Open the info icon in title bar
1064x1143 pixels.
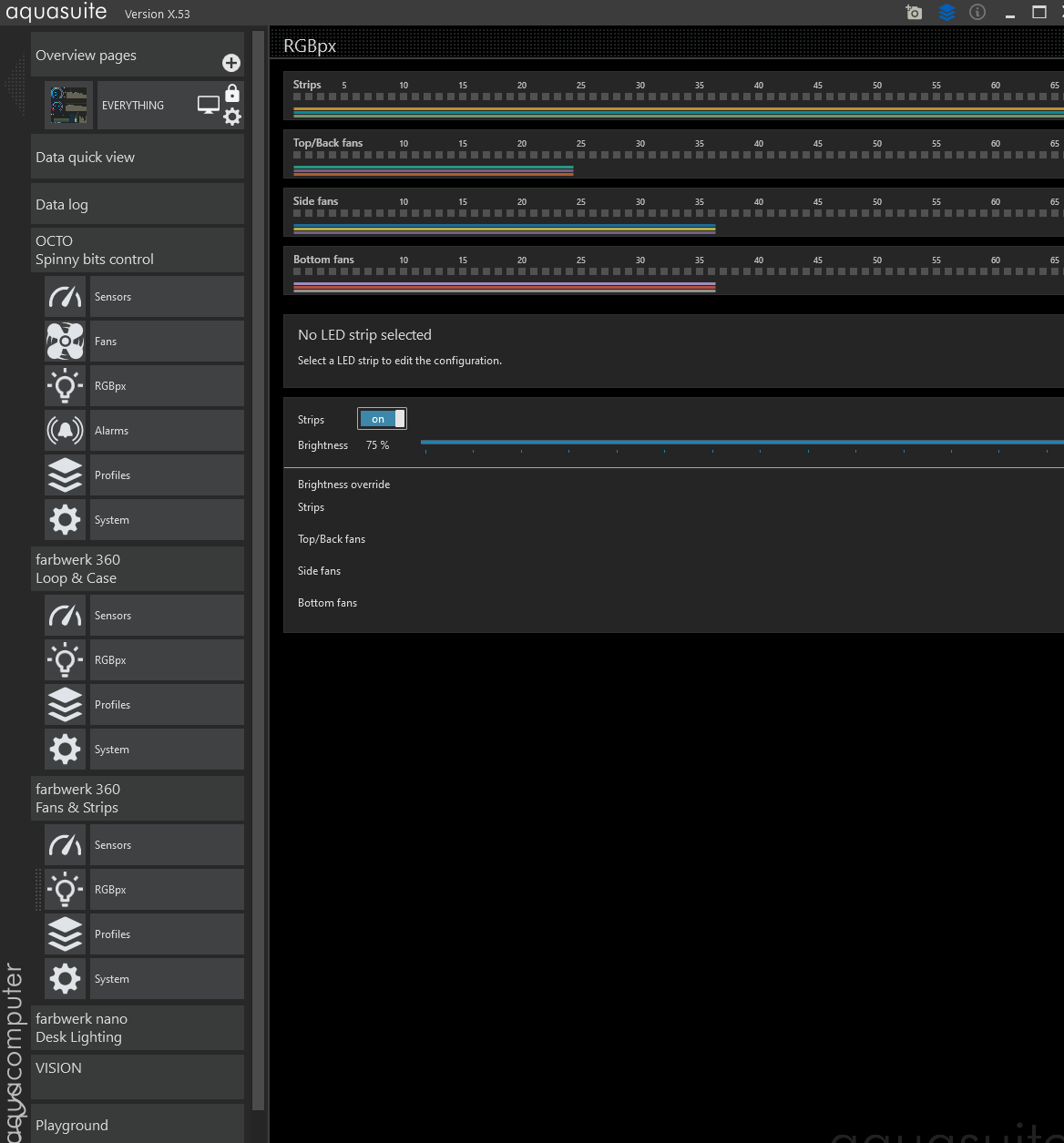click(x=977, y=12)
